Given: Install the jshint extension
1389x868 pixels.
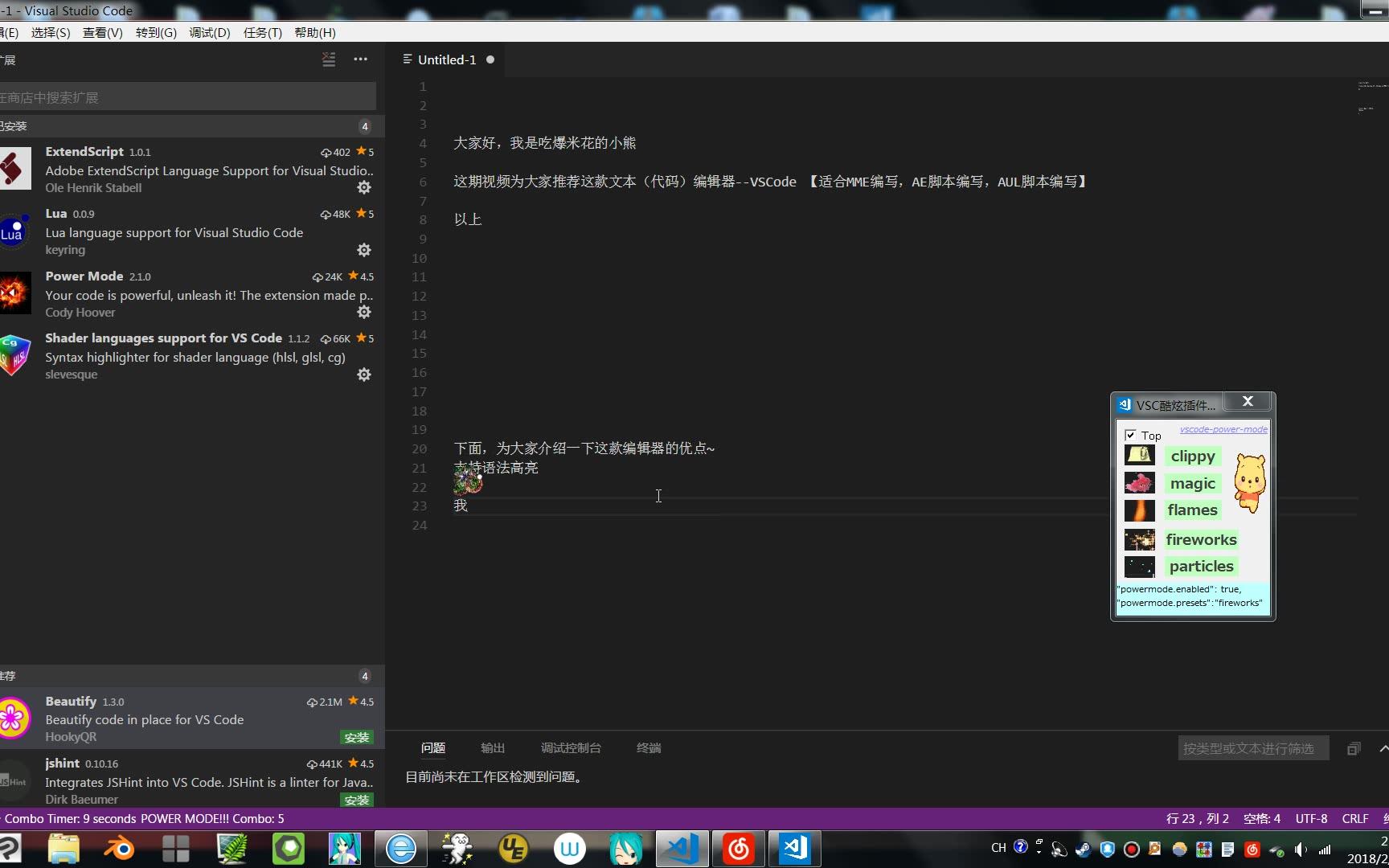Looking at the screenshot, I should 357,800.
